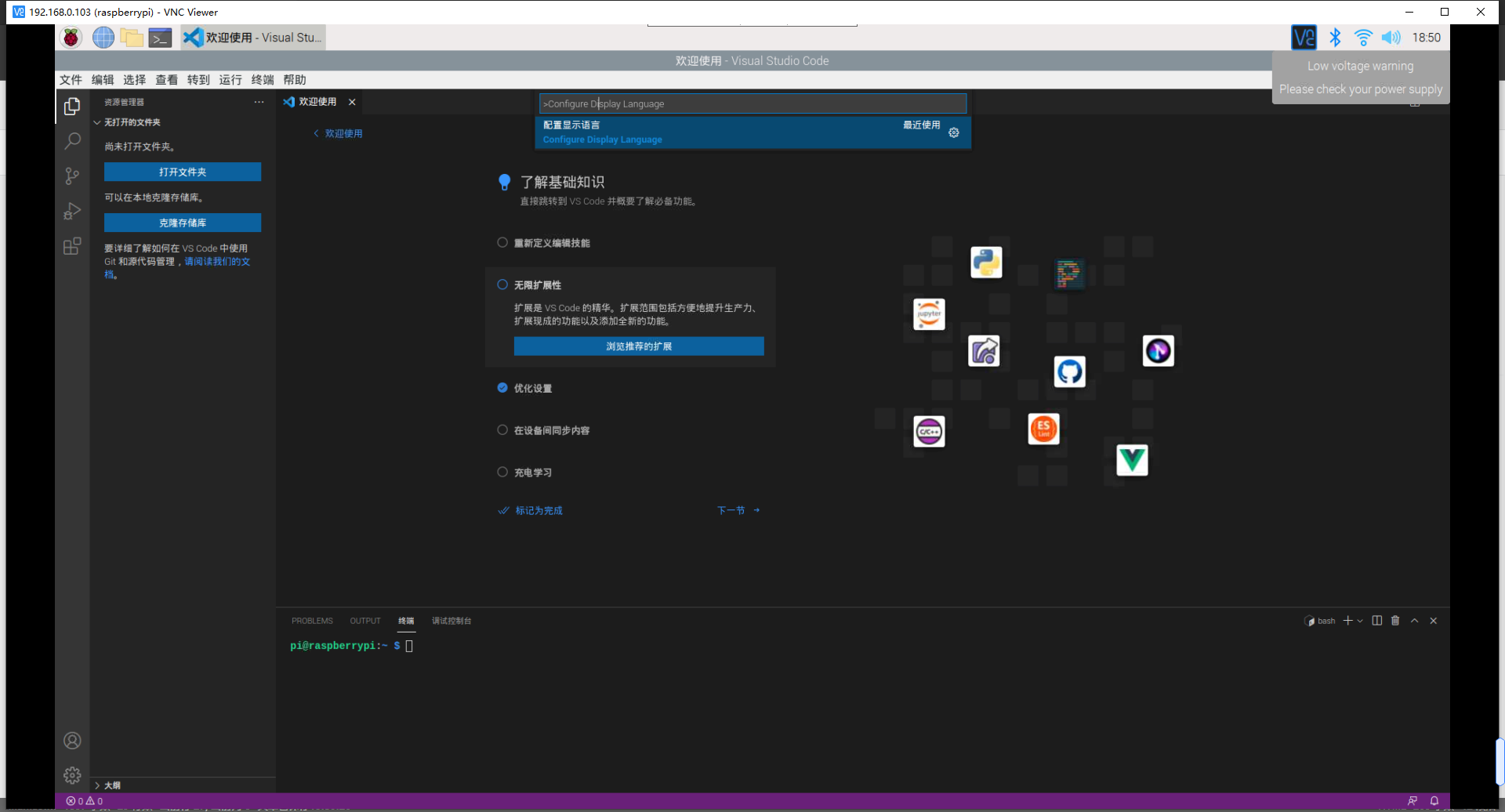Select the 重新定义编辑技能 step radio
1505x812 pixels.
[x=502, y=243]
